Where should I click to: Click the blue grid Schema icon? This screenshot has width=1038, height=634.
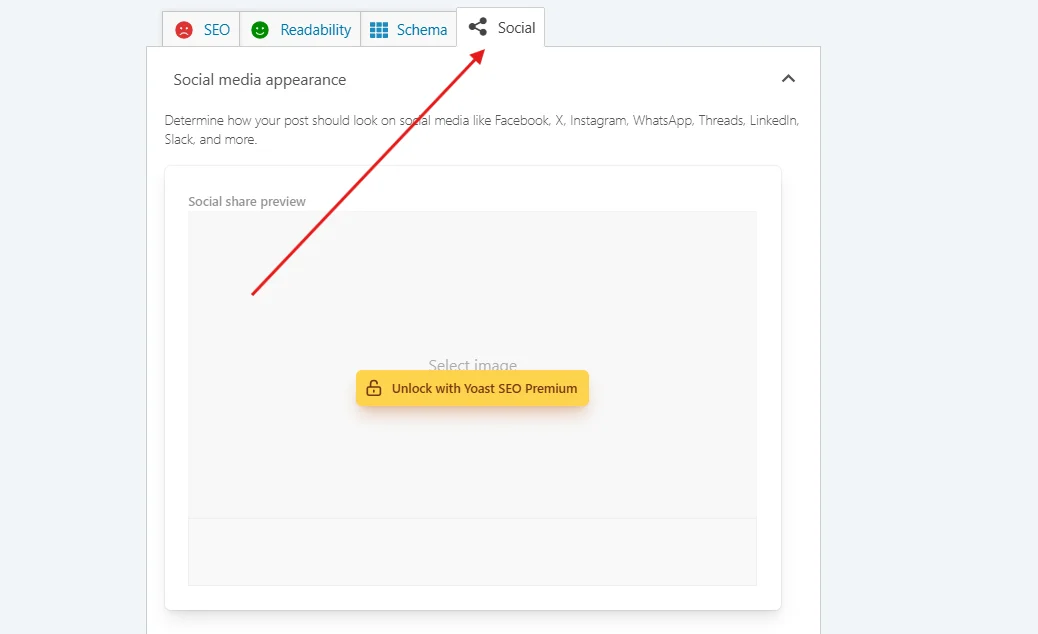pyautogui.click(x=379, y=30)
